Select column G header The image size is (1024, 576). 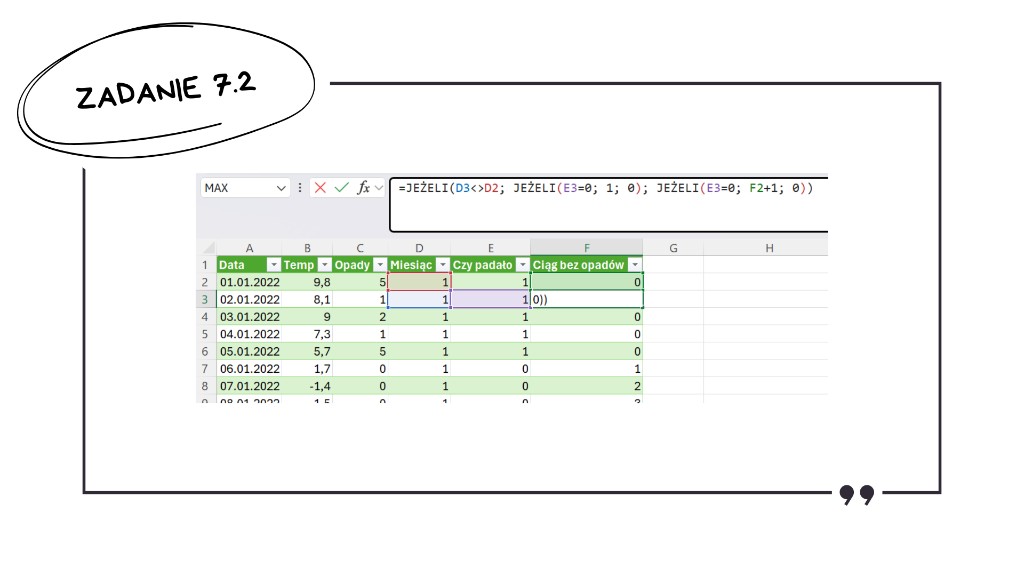pyautogui.click(x=673, y=248)
